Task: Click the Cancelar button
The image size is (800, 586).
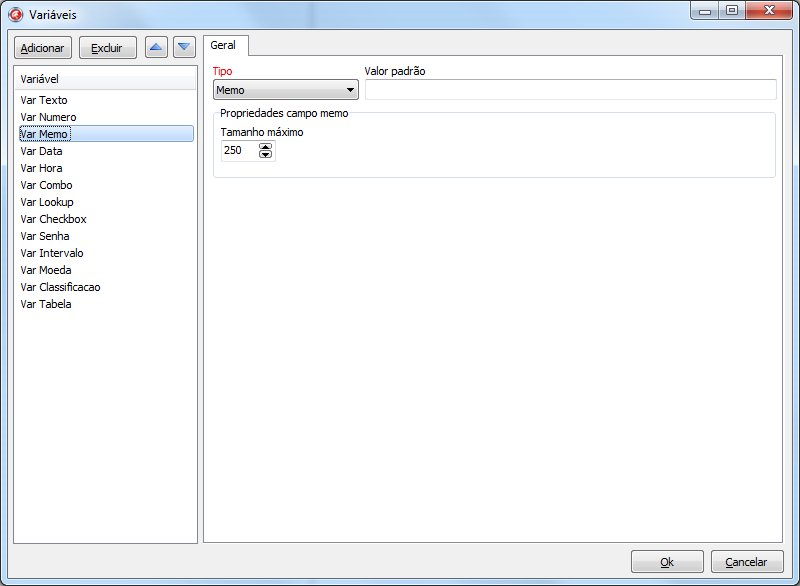Action: click(x=747, y=561)
